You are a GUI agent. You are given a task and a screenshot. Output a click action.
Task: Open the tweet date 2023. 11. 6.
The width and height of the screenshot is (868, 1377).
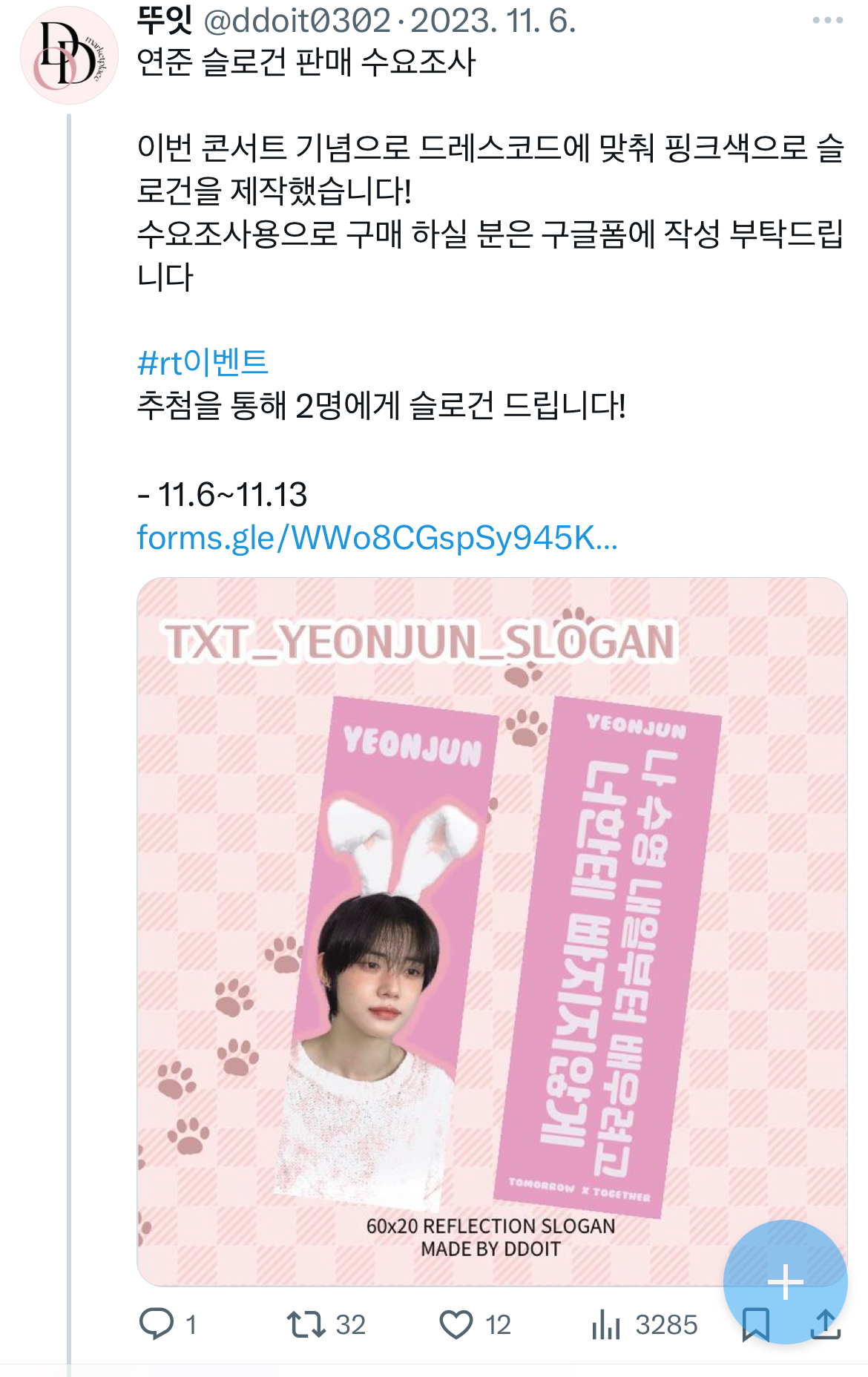[493, 21]
